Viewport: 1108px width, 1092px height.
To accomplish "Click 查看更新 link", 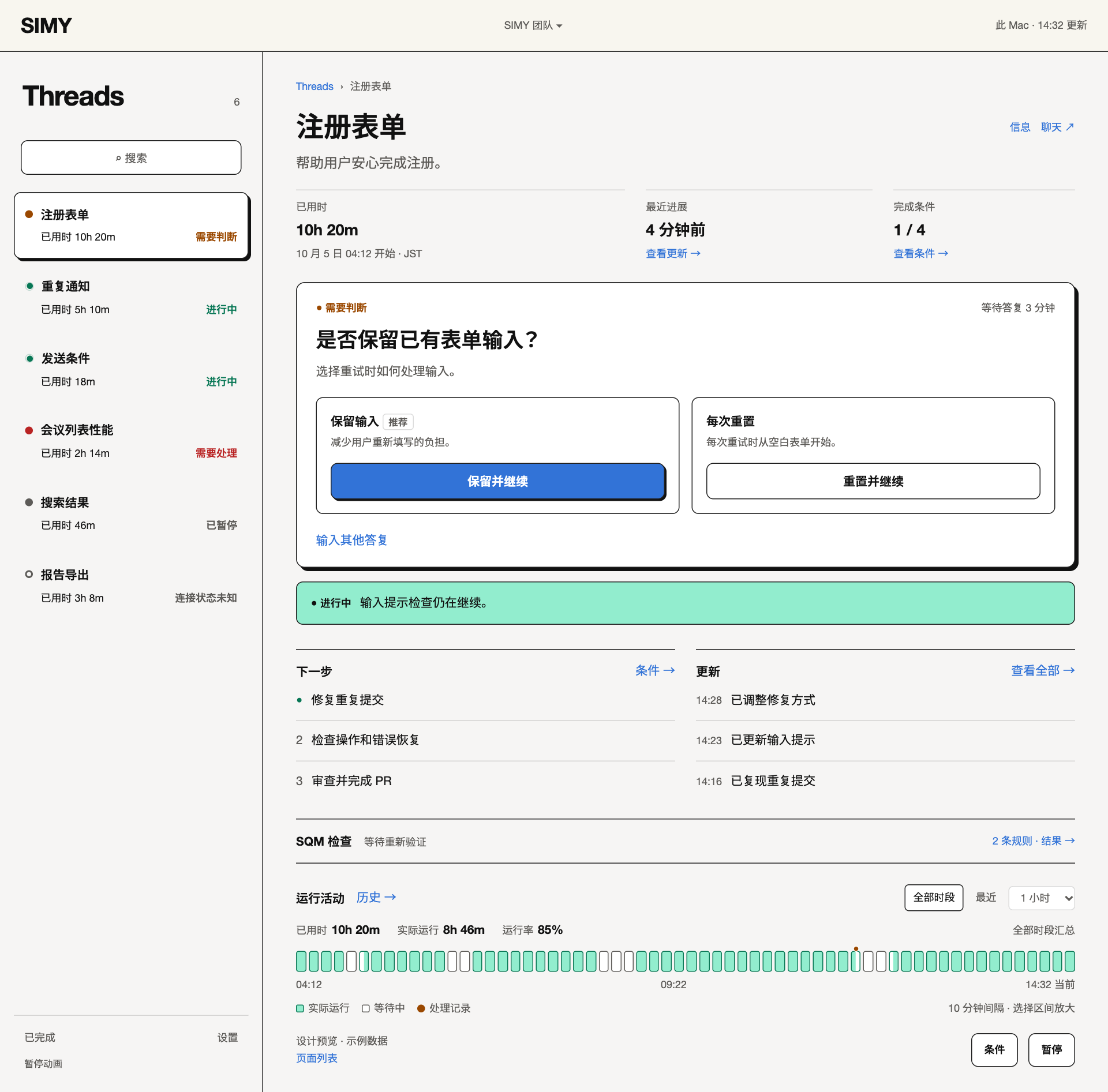I will (673, 253).
